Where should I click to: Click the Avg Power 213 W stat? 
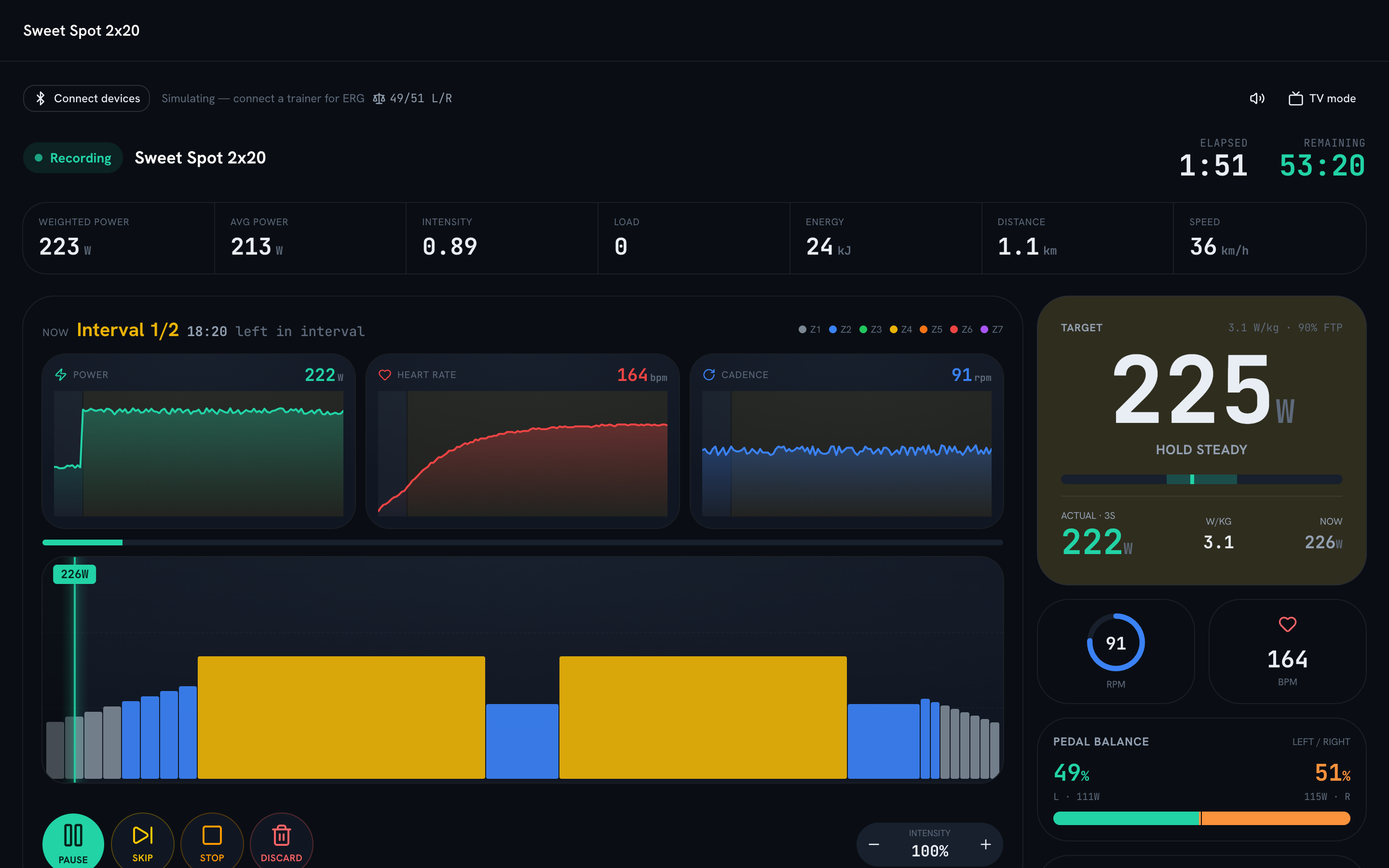coord(311,238)
